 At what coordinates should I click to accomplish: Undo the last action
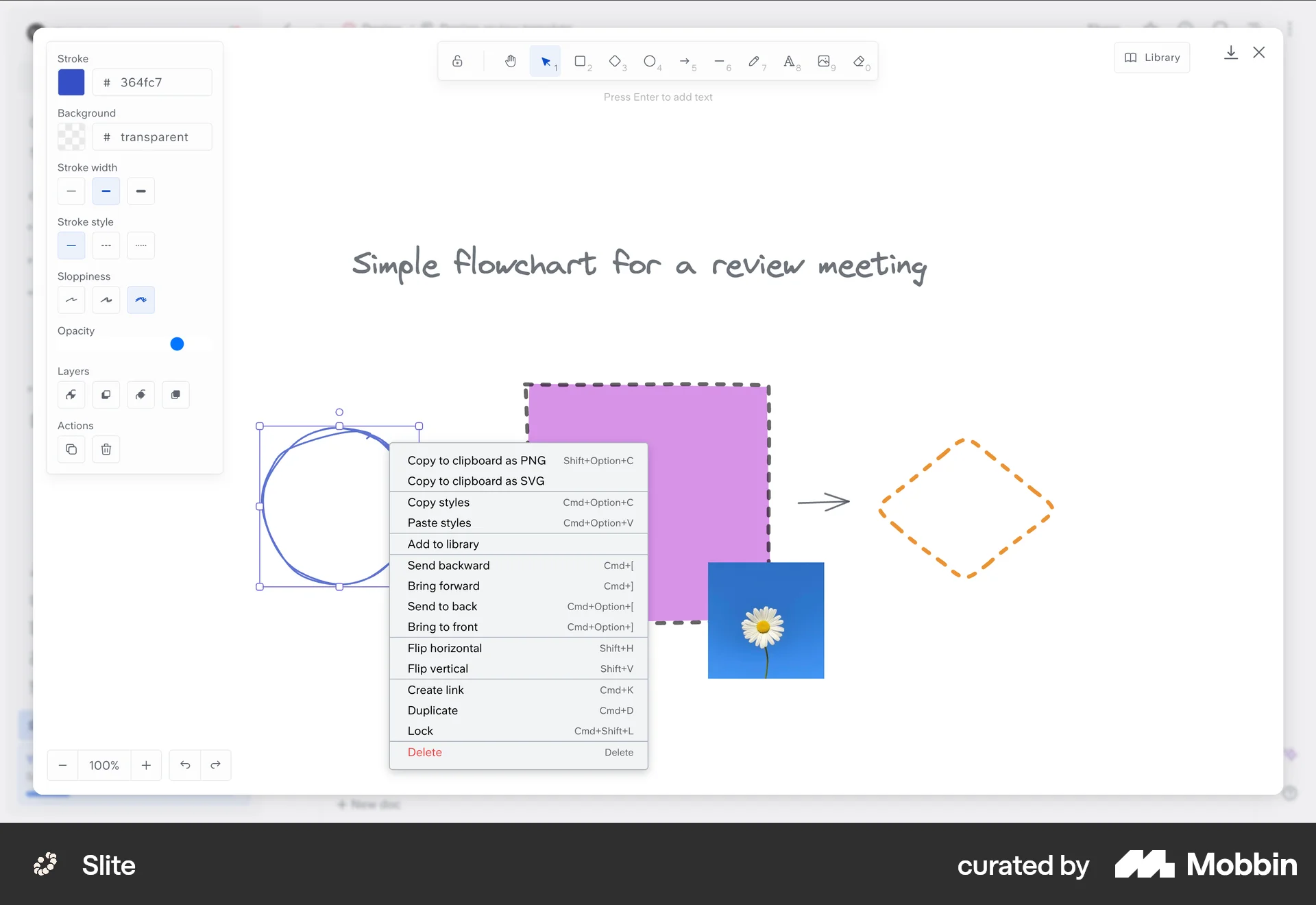point(184,765)
